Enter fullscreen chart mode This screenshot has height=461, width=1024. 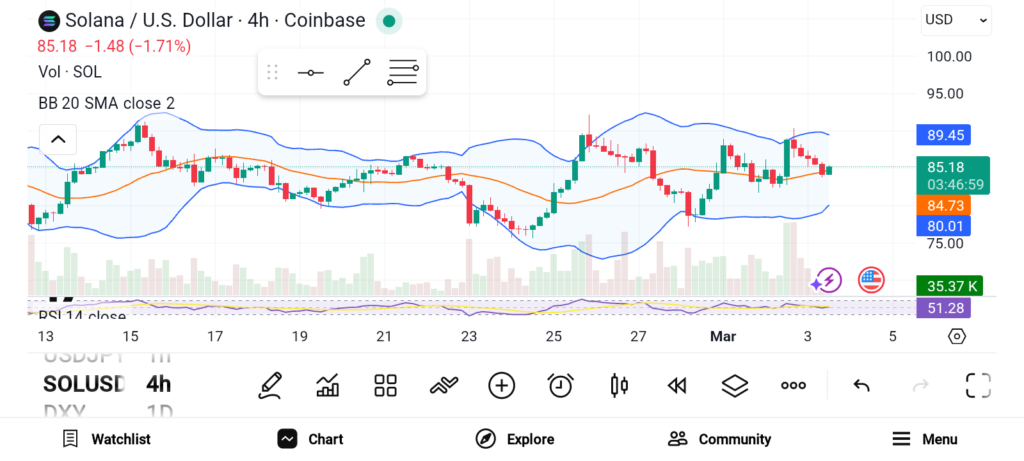click(x=977, y=385)
